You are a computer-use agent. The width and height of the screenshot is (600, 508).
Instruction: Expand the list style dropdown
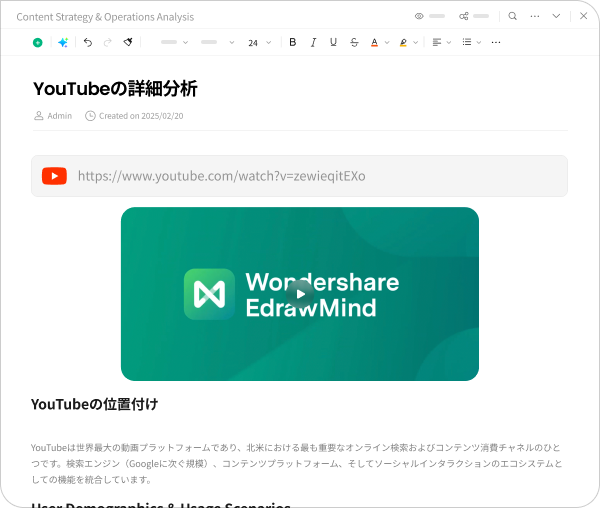pos(472,43)
